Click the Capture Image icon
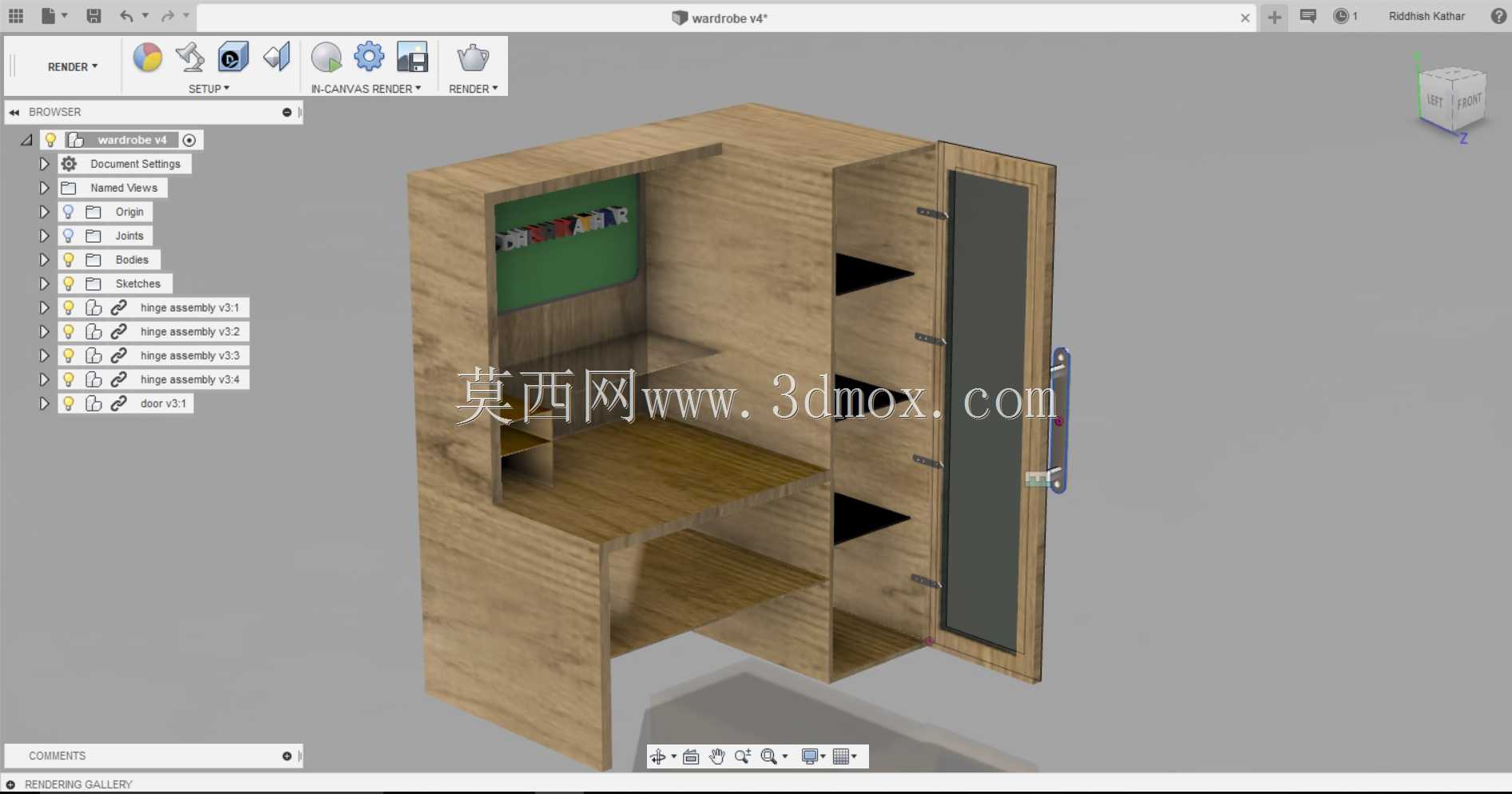 (412, 58)
